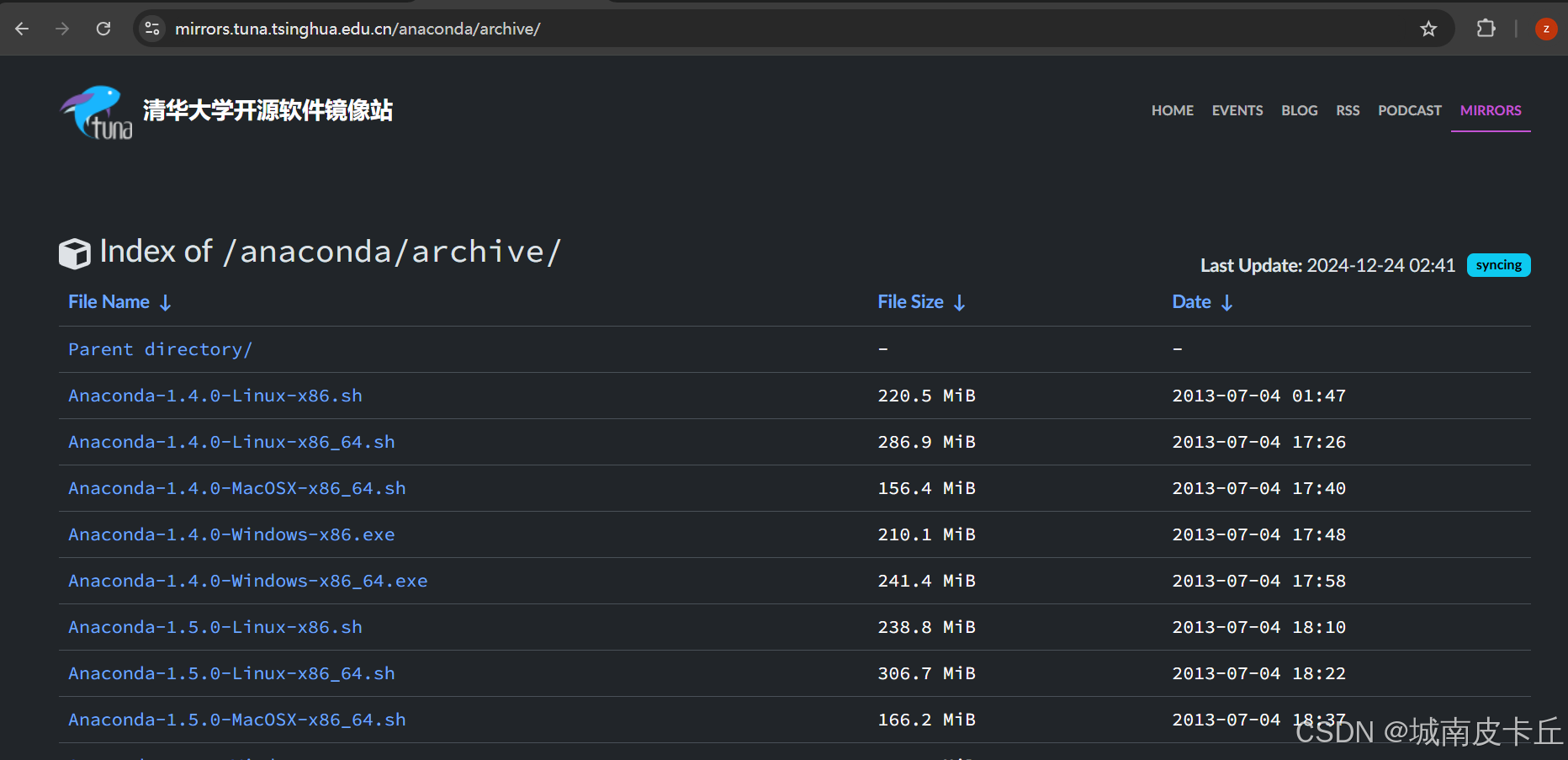The width and height of the screenshot is (1568, 760).
Task: Open the BLOG nav item
Action: coord(1300,110)
